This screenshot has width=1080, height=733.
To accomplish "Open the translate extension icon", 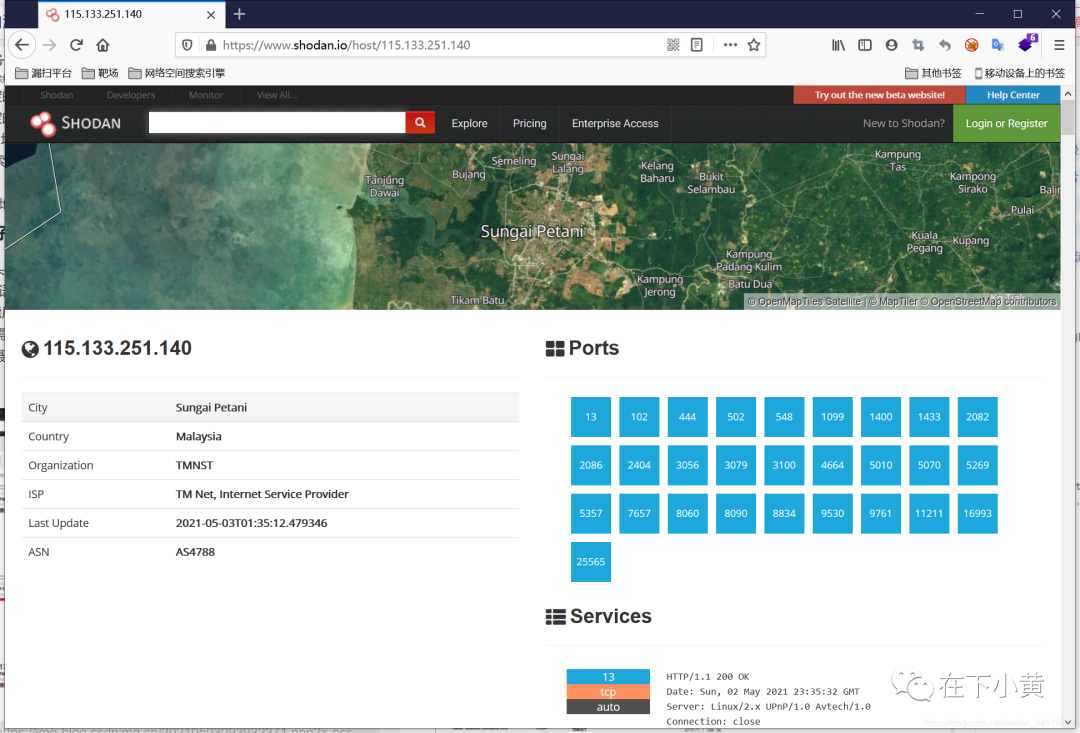I will pos(997,45).
